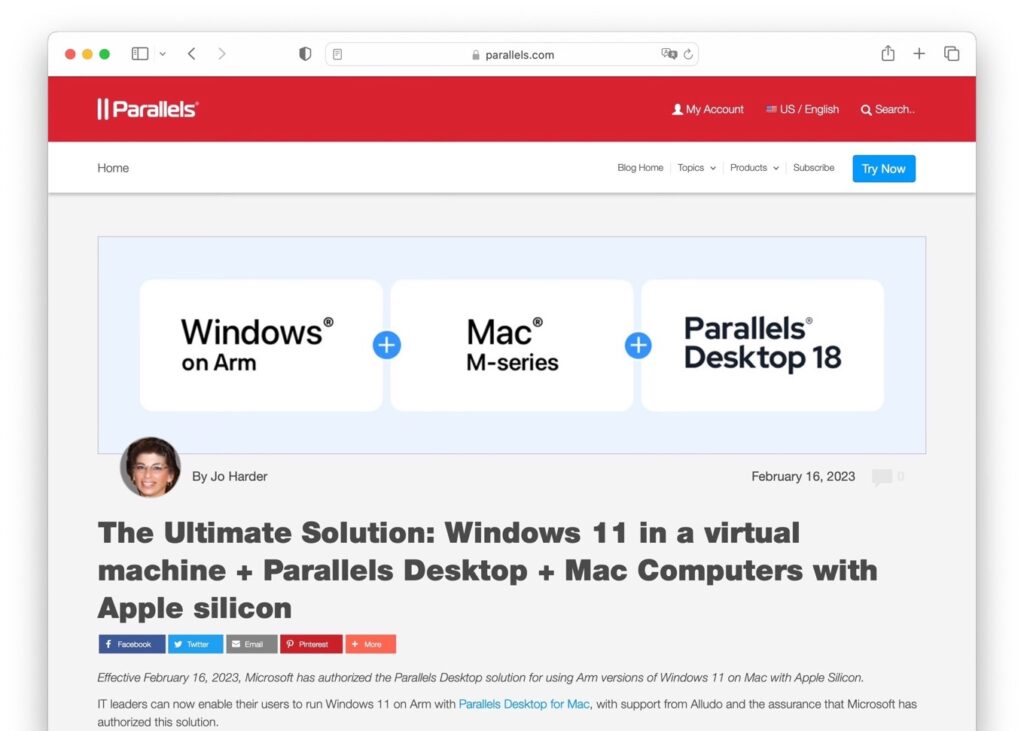Select the Blog Home menu item
Screen dimensions: 1024x731
(x=640, y=168)
